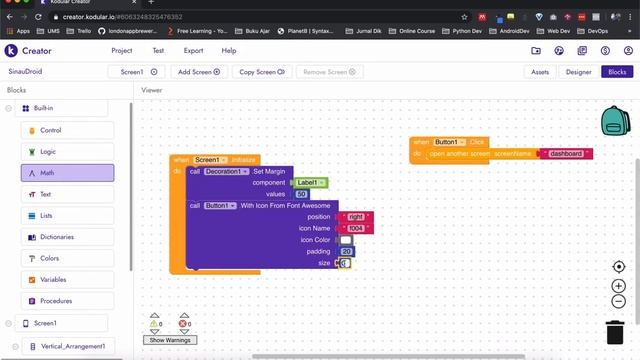Image resolution: width=640 pixels, height=360 pixels.
Task: Click the Kodular Creator logo
Action: pyautogui.click(x=11, y=51)
